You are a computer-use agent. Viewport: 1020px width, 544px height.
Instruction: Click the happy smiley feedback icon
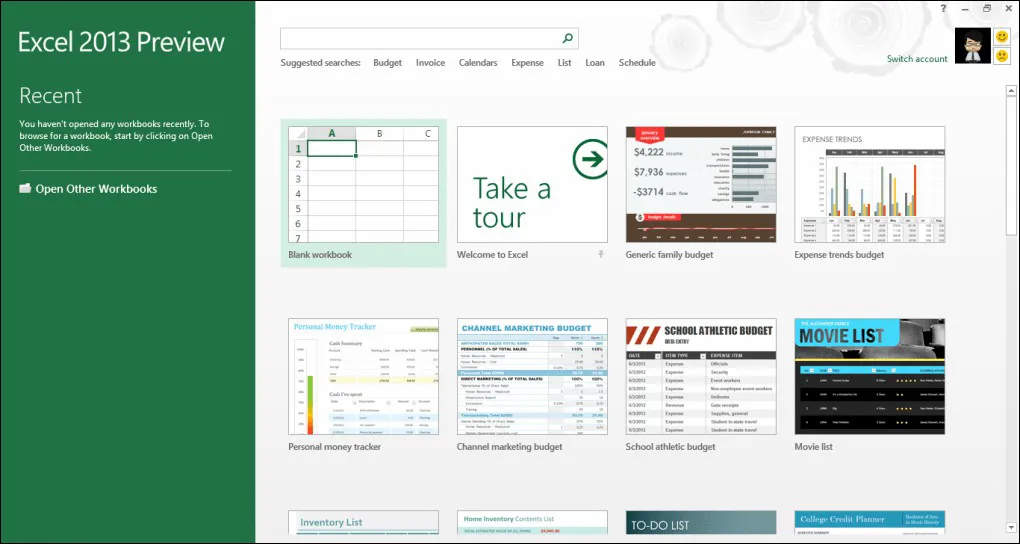pyautogui.click(x=1002, y=36)
